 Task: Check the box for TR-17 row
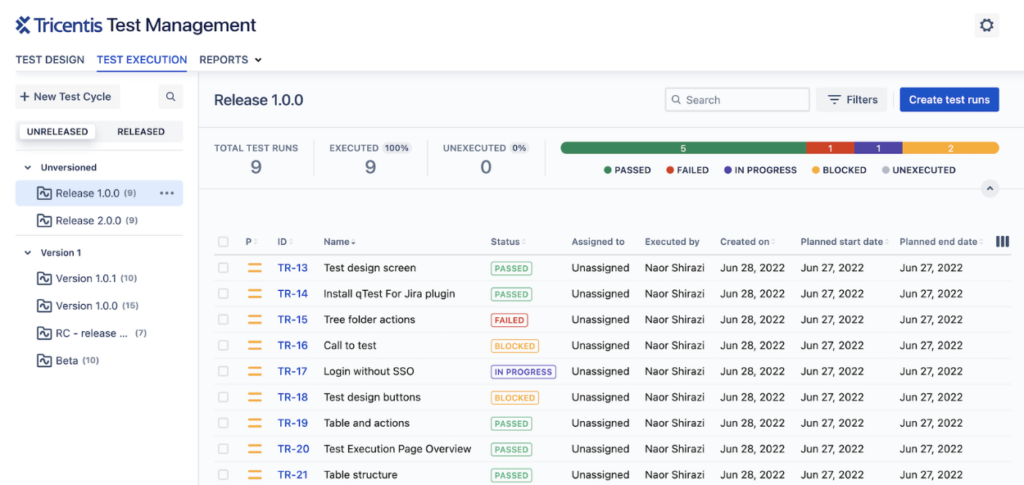pyautogui.click(x=223, y=371)
